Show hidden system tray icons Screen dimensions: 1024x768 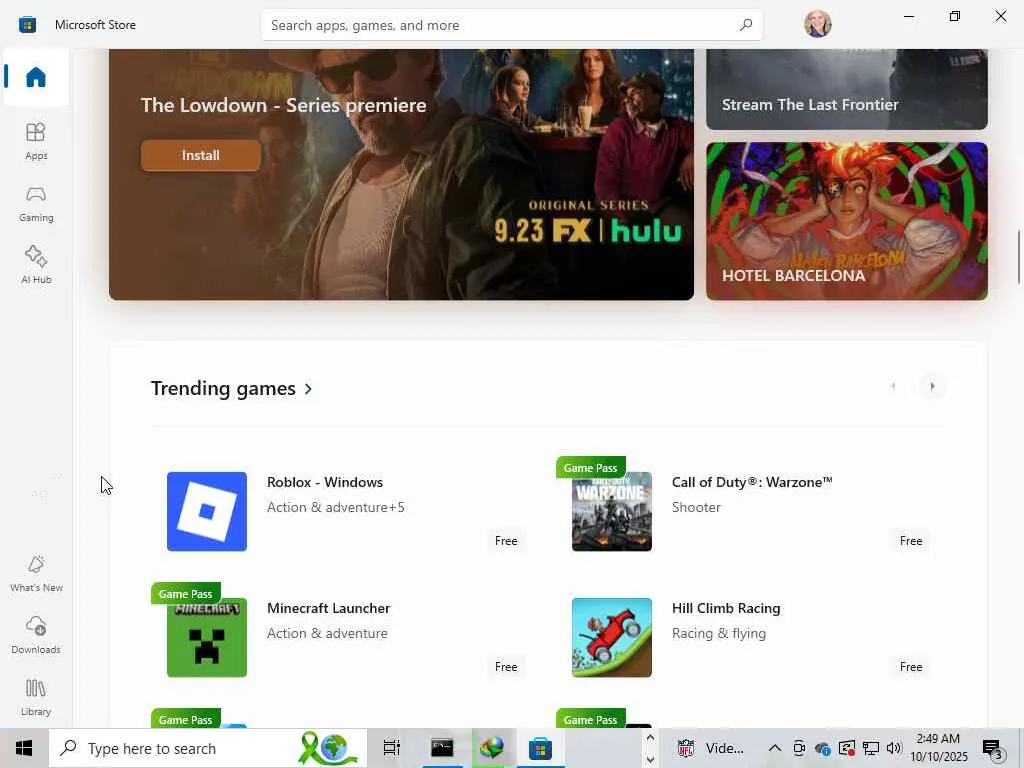pos(775,748)
